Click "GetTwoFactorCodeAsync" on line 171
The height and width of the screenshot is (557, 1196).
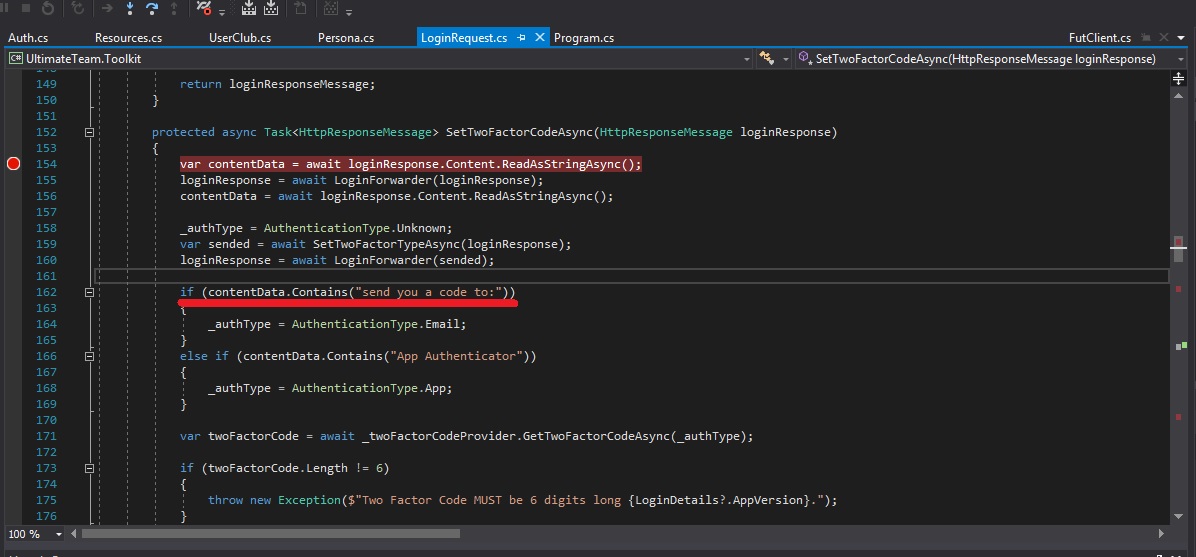596,436
